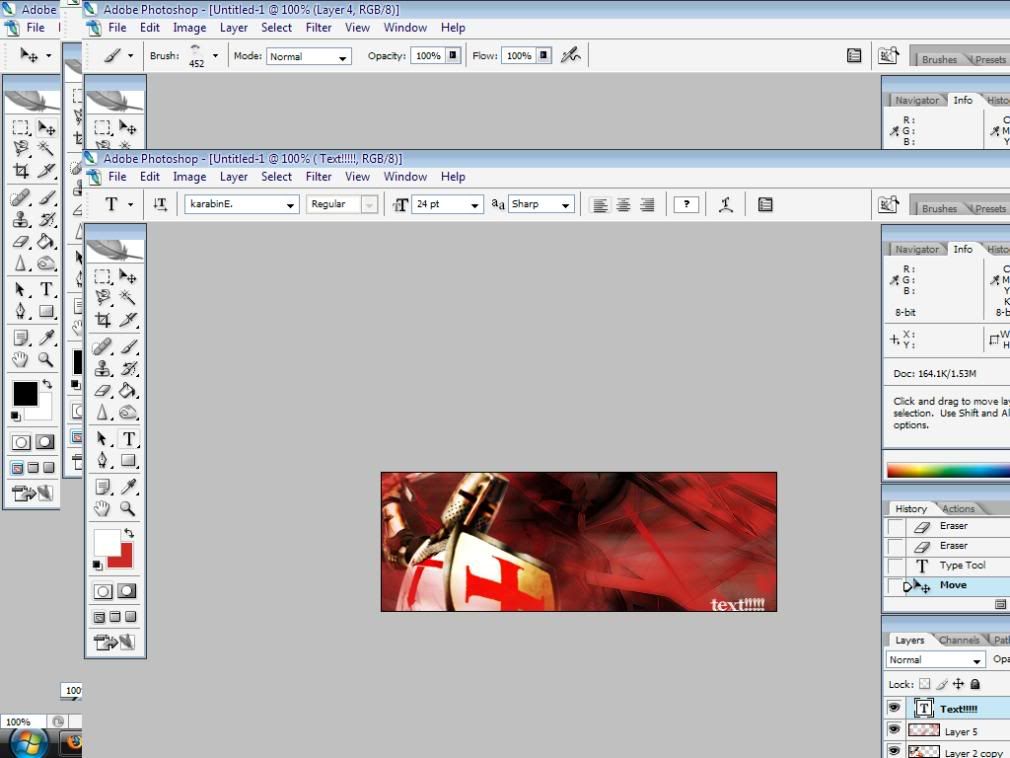Click Jump to ImageReady in front toolbox
The height and width of the screenshot is (758, 1010).
(114, 642)
